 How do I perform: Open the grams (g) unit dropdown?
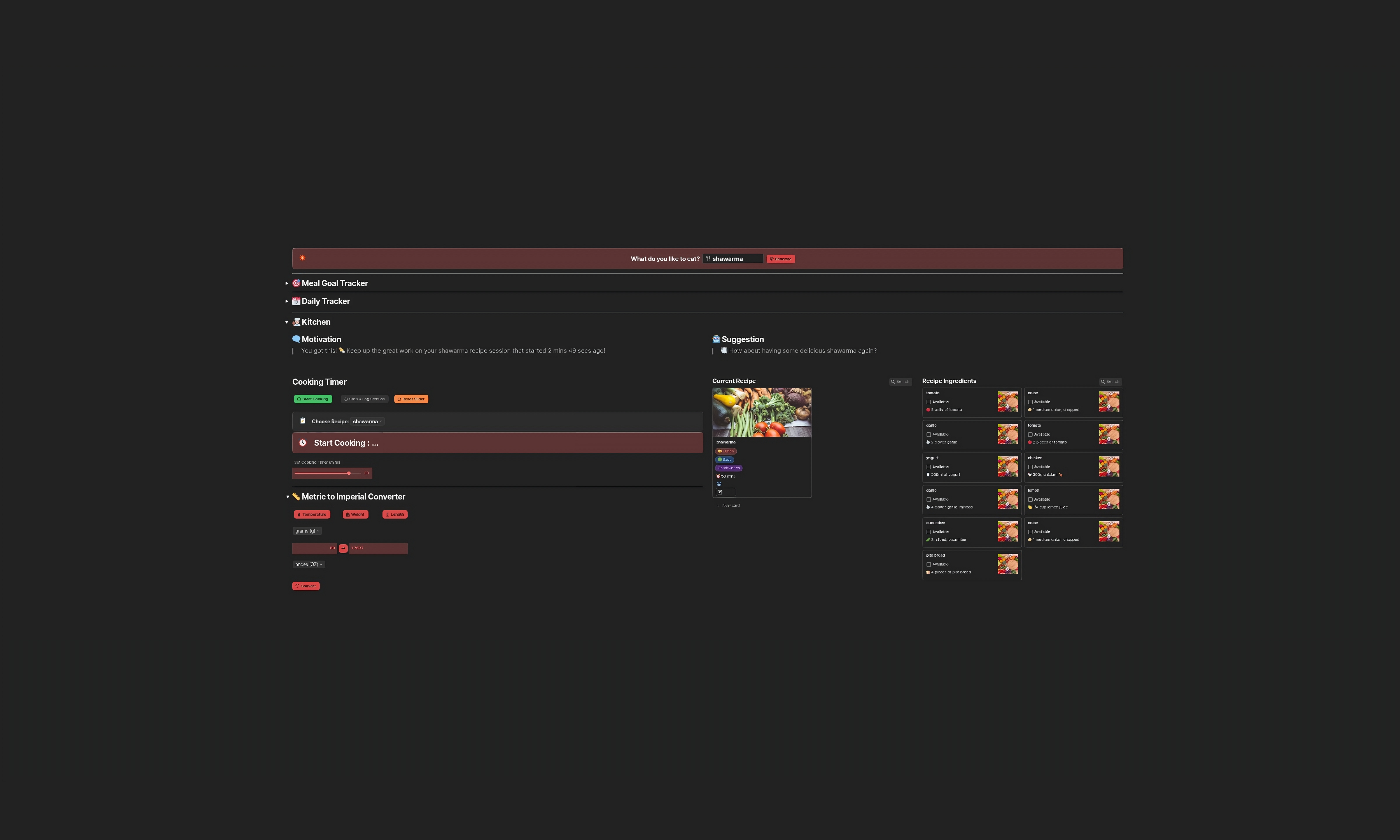click(x=307, y=531)
